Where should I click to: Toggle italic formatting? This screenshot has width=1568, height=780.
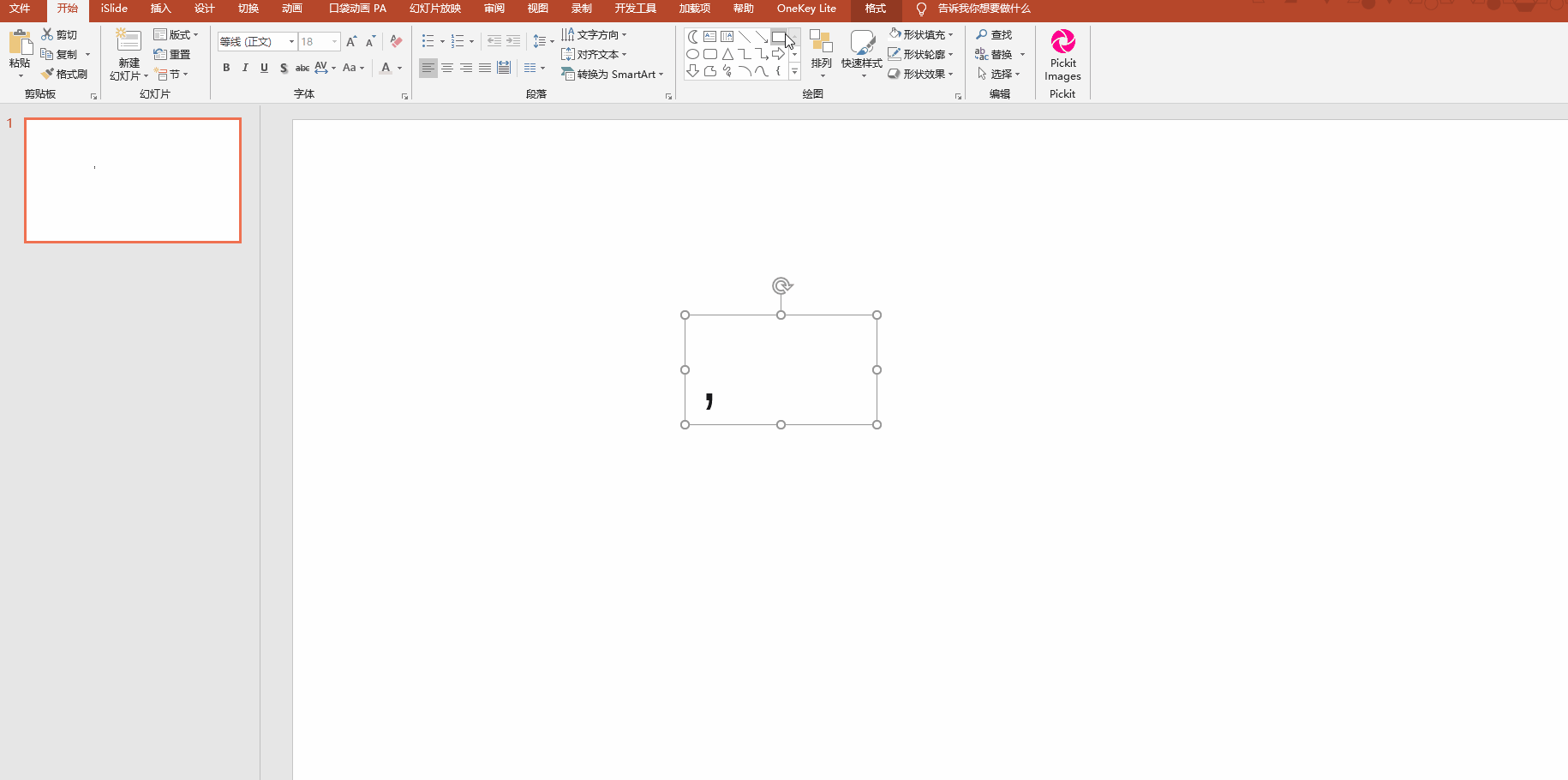(x=245, y=68)
